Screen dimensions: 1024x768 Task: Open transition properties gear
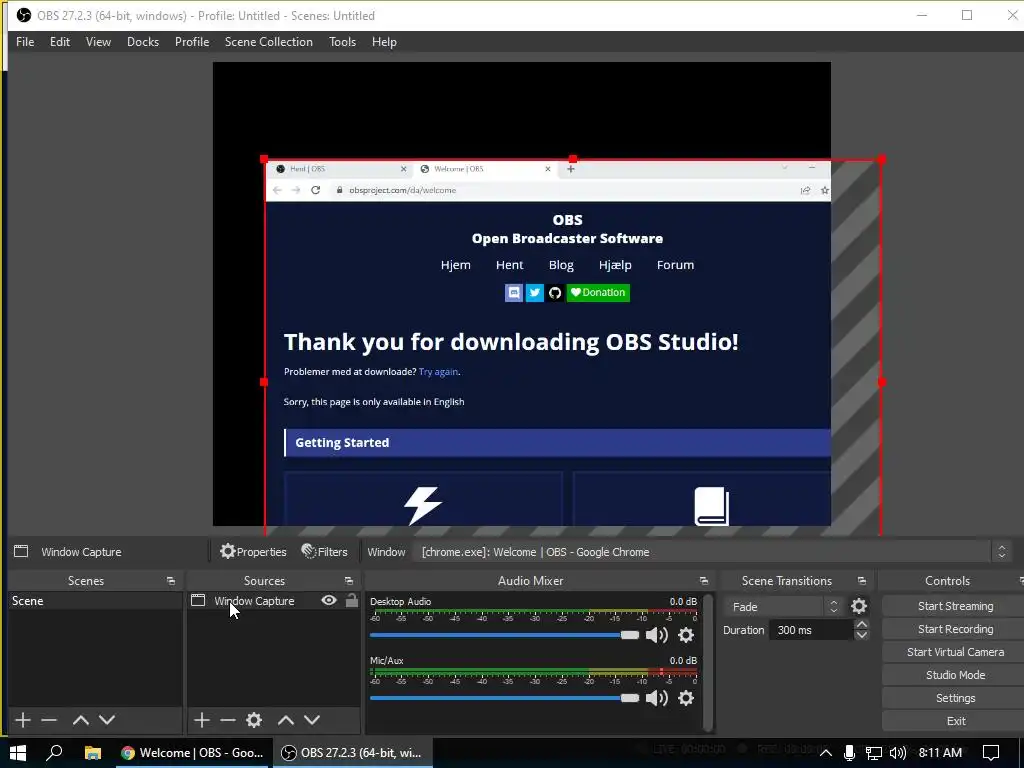(x=859, y=607)
